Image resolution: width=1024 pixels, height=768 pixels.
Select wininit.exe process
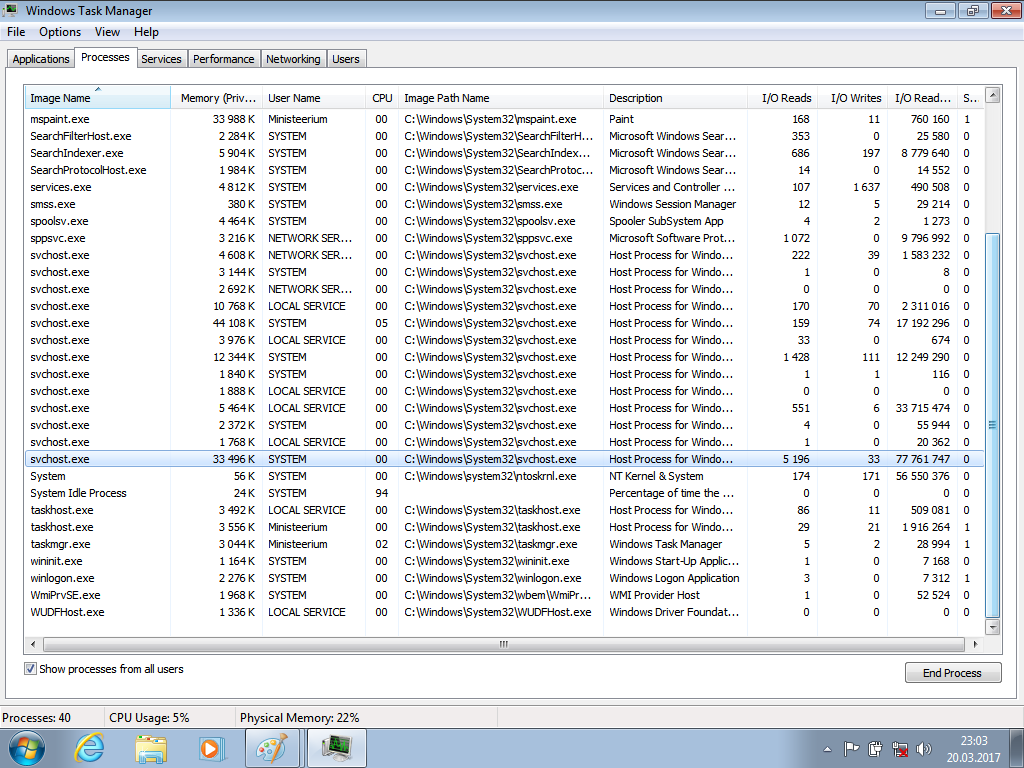point(504,561)
